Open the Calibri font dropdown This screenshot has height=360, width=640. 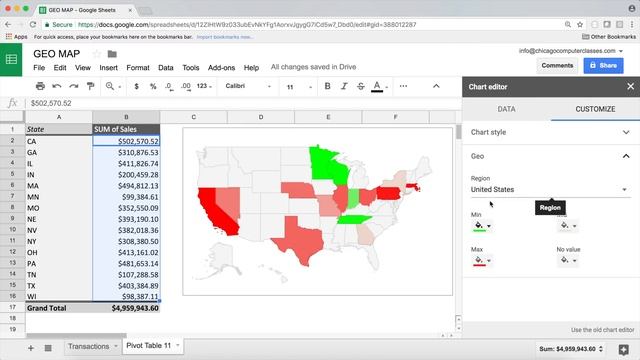(x=248, y=86)
